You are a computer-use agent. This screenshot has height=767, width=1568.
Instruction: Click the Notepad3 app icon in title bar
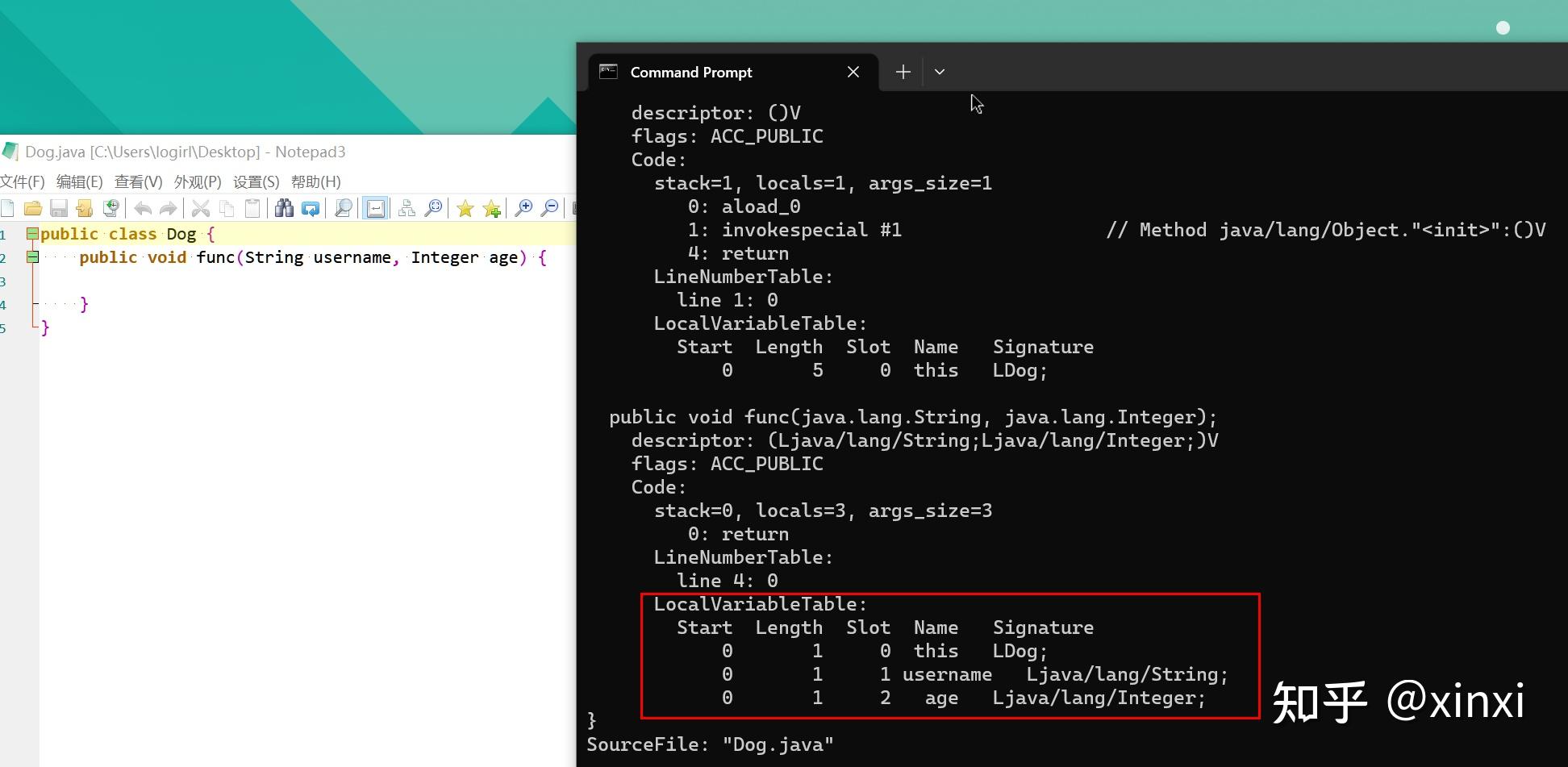10,151
